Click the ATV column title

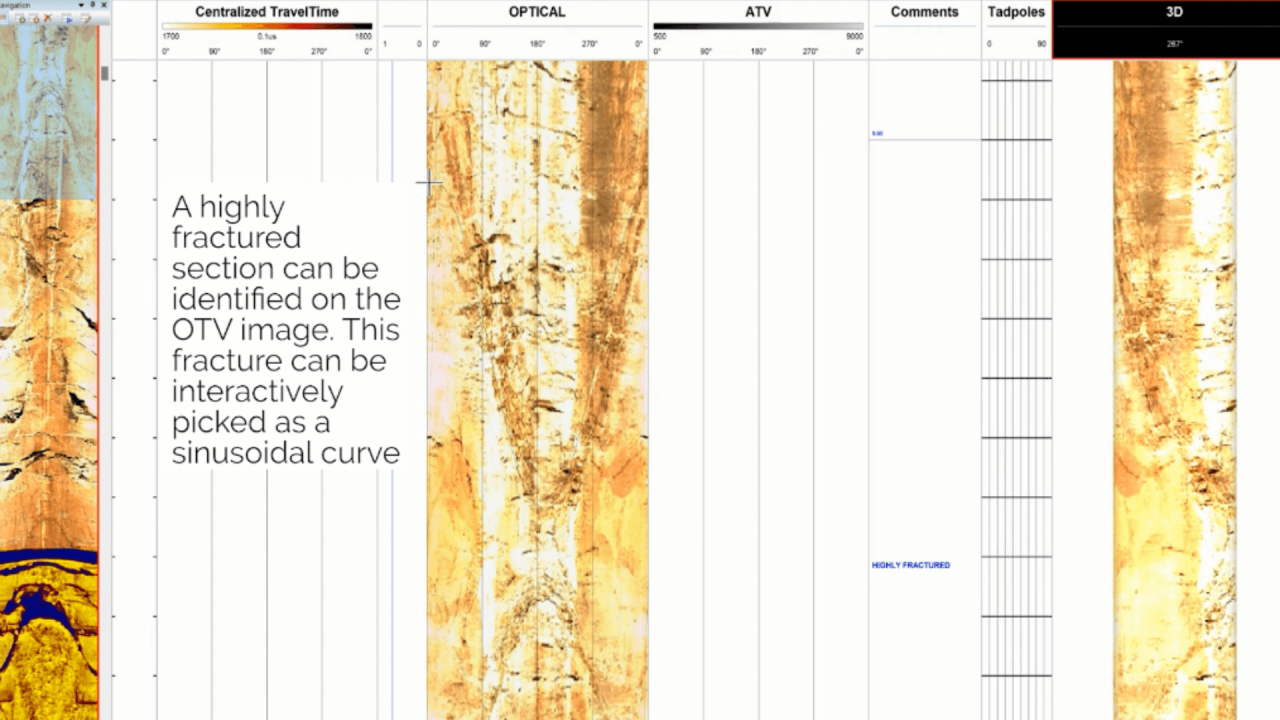click(758, 12)
